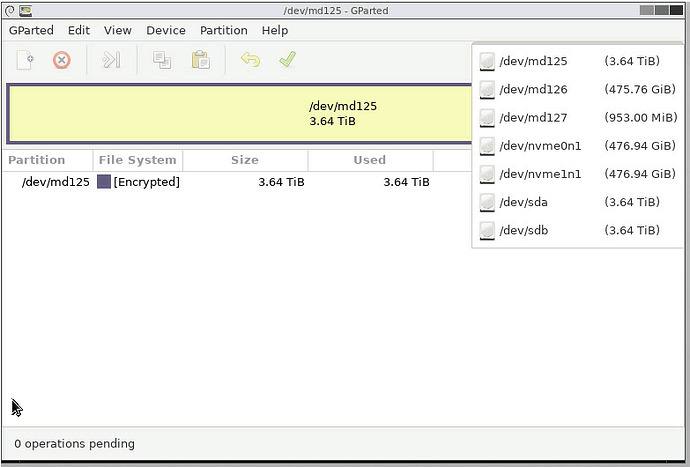Pick /dev/sda from device list
The width and height of the screenshot is (690, 467).
coord(578,202)
